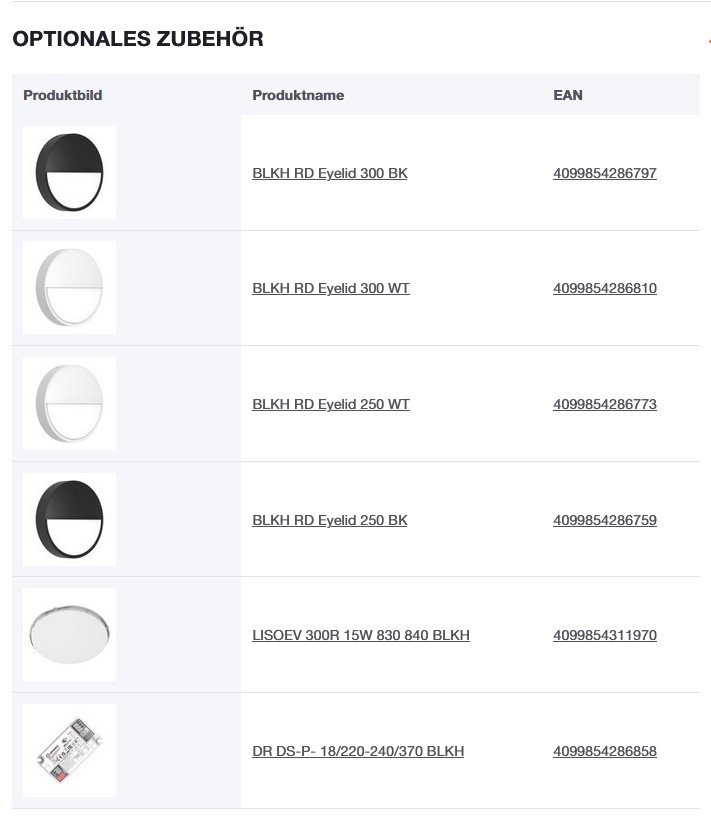Screen dimensions: 711x818
Task: Click the white Eyelid 250 product image
Action: (69, 403)
